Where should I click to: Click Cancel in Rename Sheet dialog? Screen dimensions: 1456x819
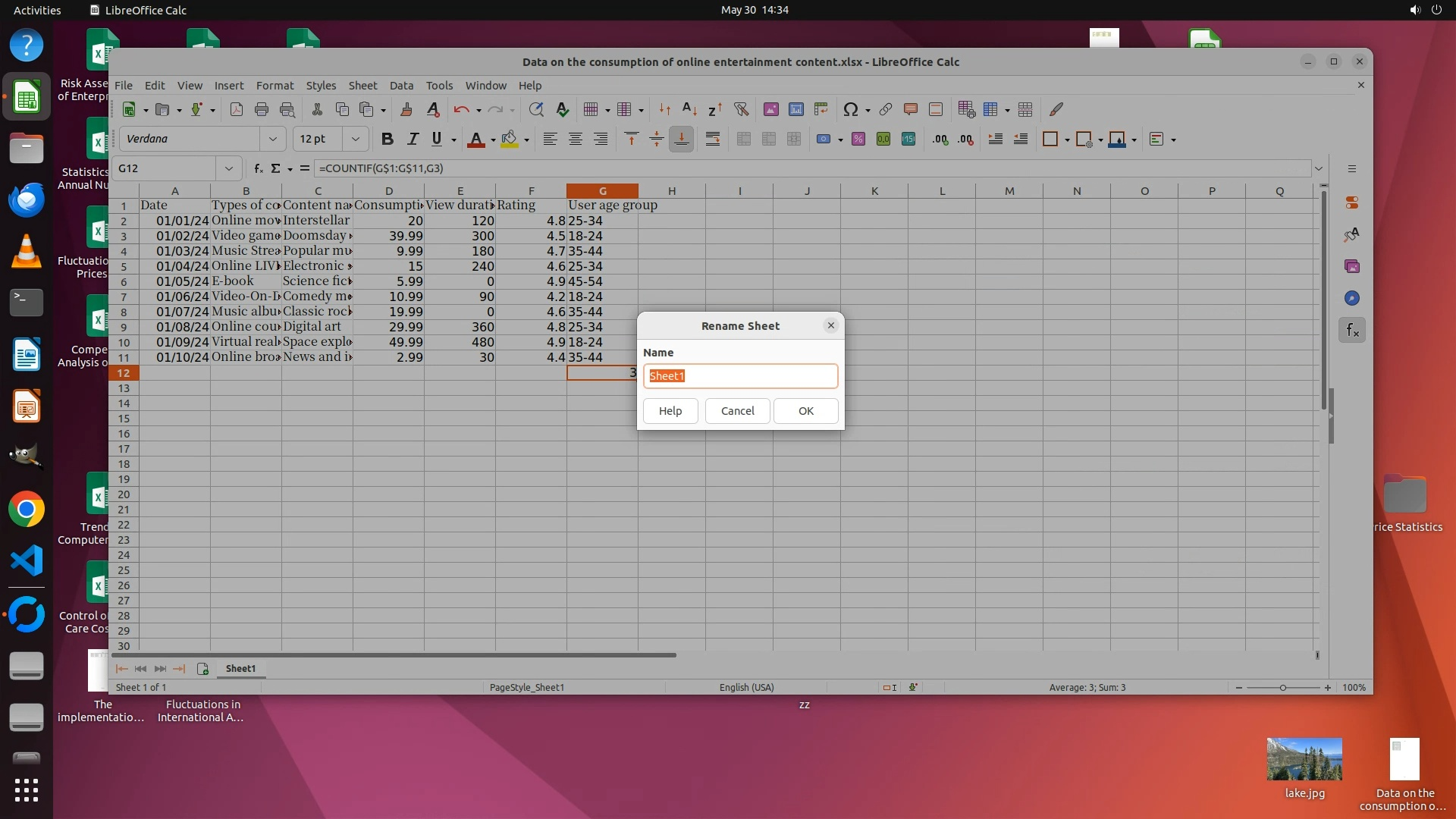point(737,410)
